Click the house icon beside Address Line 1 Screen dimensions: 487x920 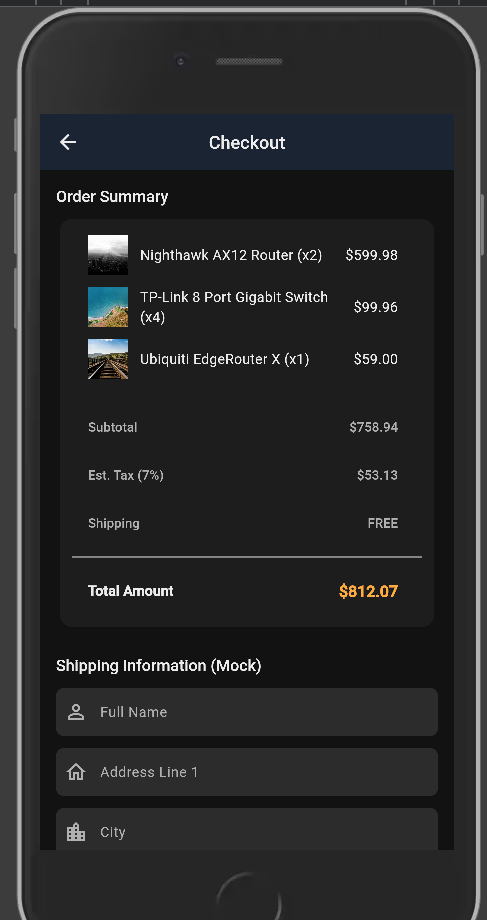[x=76, y=772]
